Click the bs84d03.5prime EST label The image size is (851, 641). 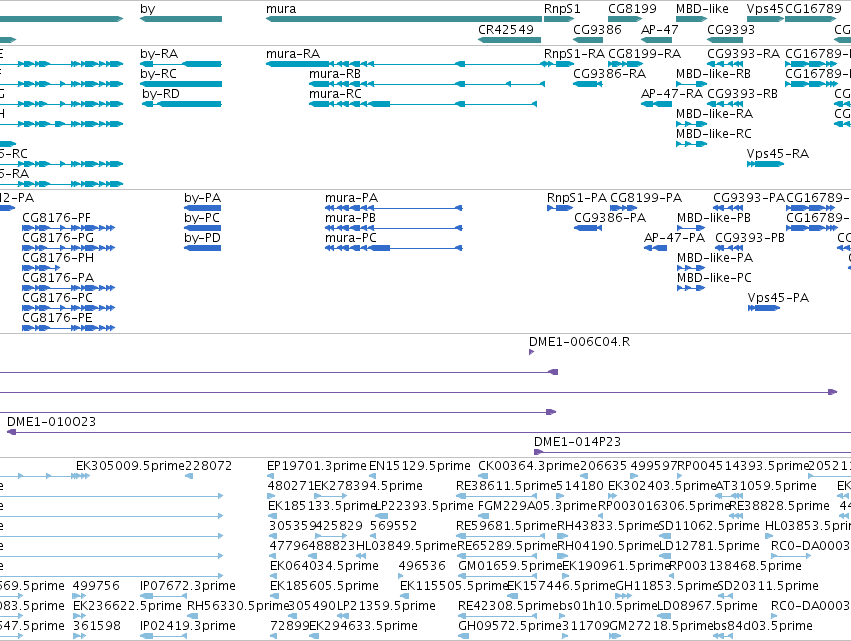click(x=763, y=626)
